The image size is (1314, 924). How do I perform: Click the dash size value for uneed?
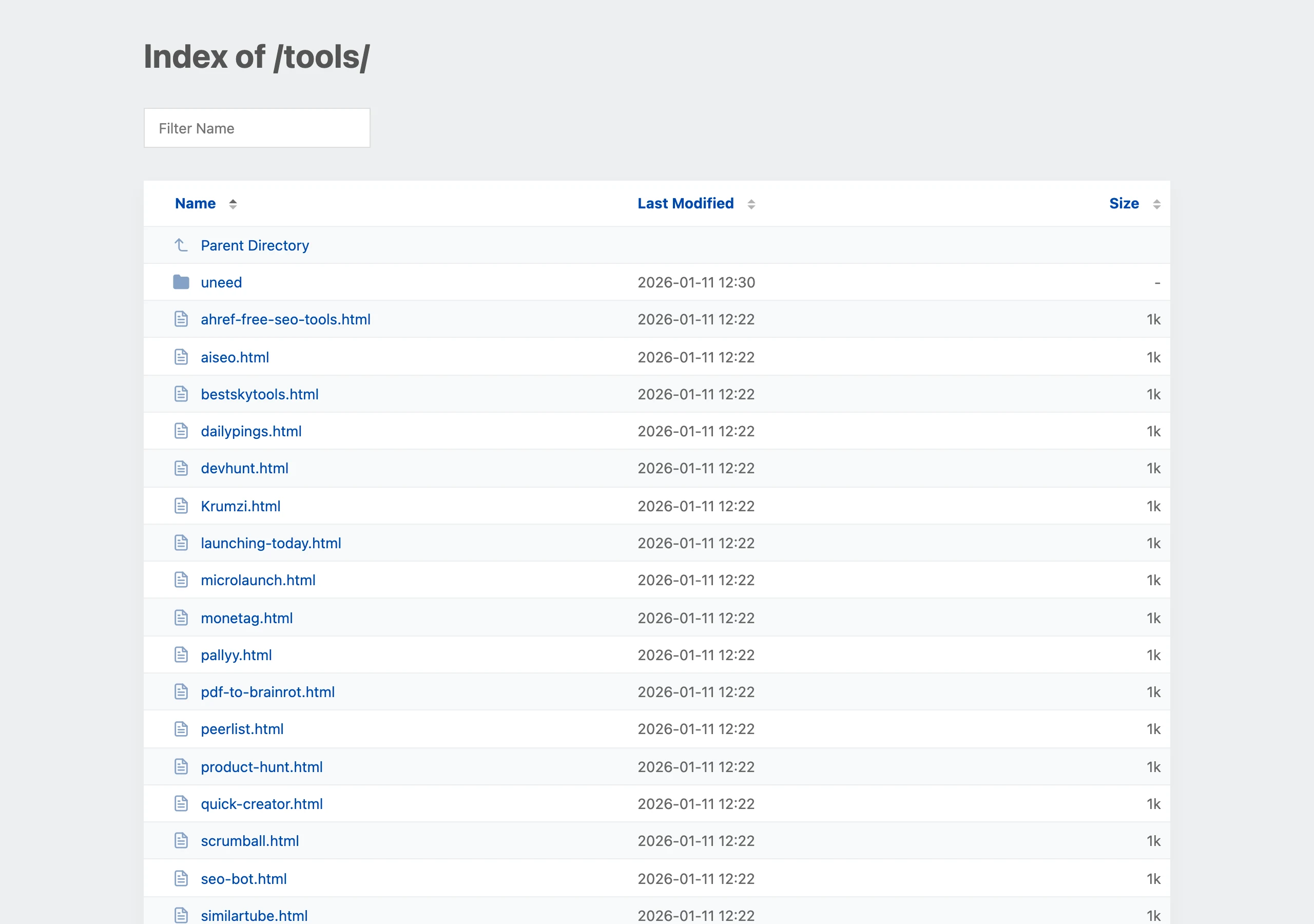coord(1157,283)
